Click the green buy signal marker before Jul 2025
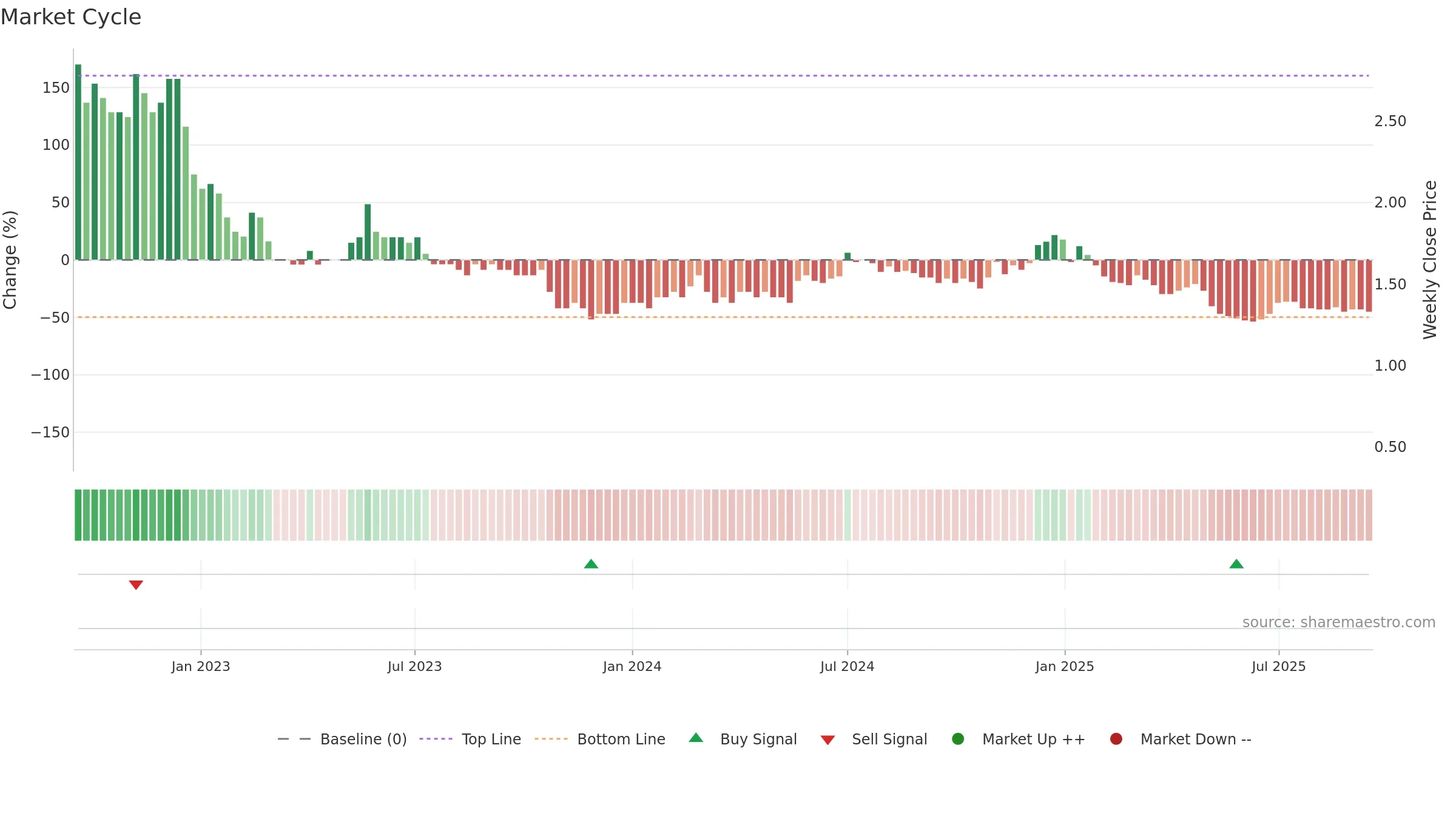The width and height of the screenshot is (1456, 819). point(1236,564)
